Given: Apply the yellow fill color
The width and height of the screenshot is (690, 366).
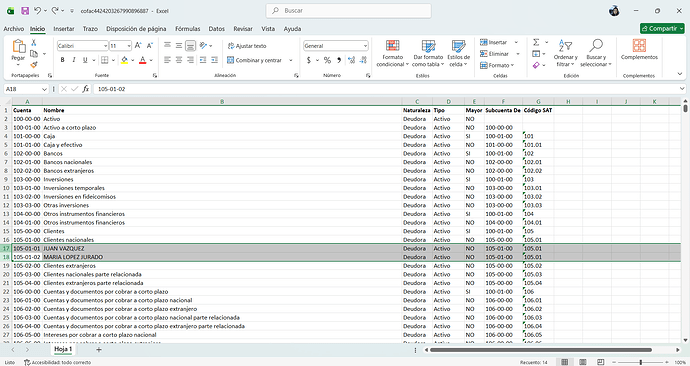Looking at the screenshot, I should (125, 60).
